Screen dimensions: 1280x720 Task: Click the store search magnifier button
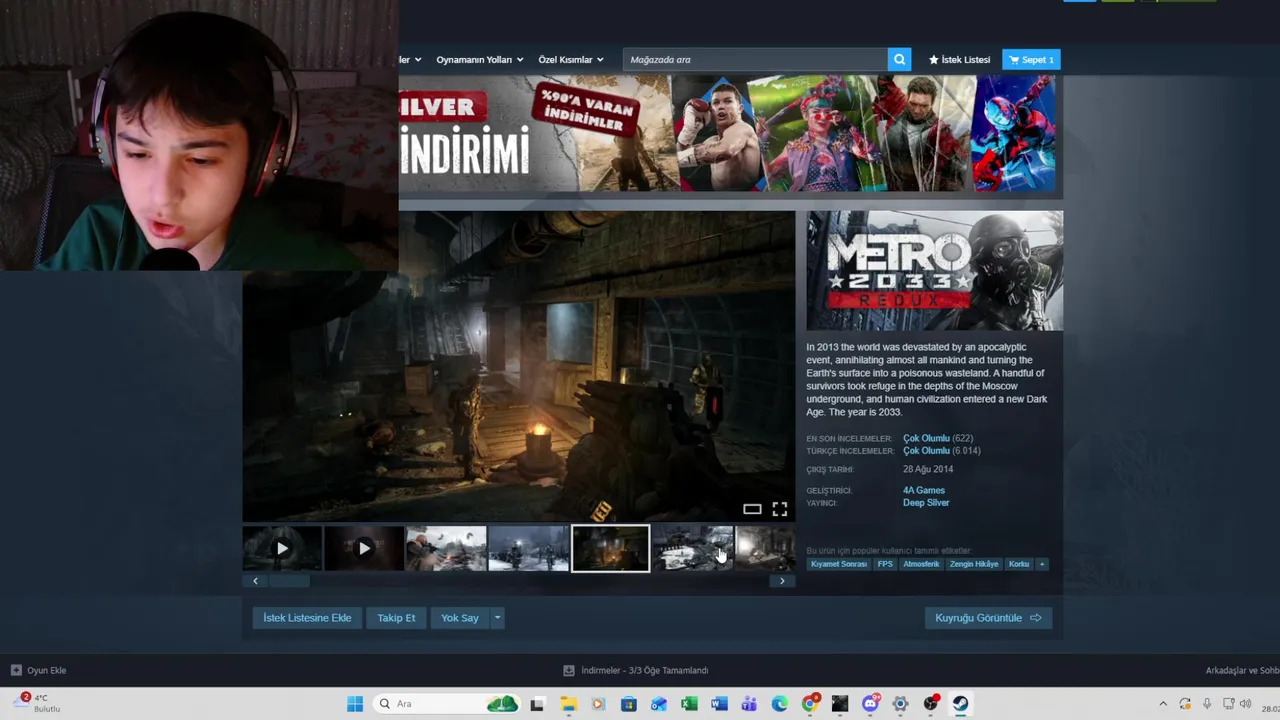pyautogui.click(x=899, y=60)
